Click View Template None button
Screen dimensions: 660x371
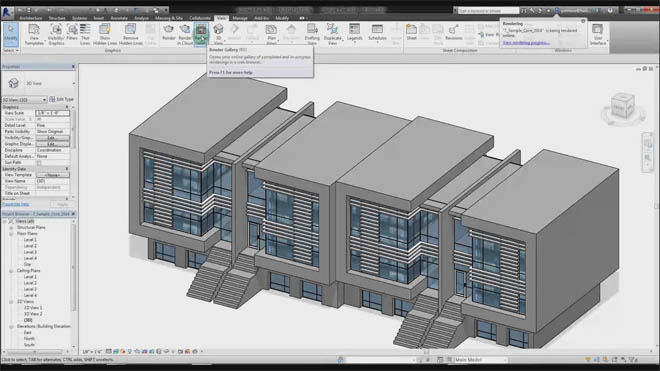tap(53, 175)
